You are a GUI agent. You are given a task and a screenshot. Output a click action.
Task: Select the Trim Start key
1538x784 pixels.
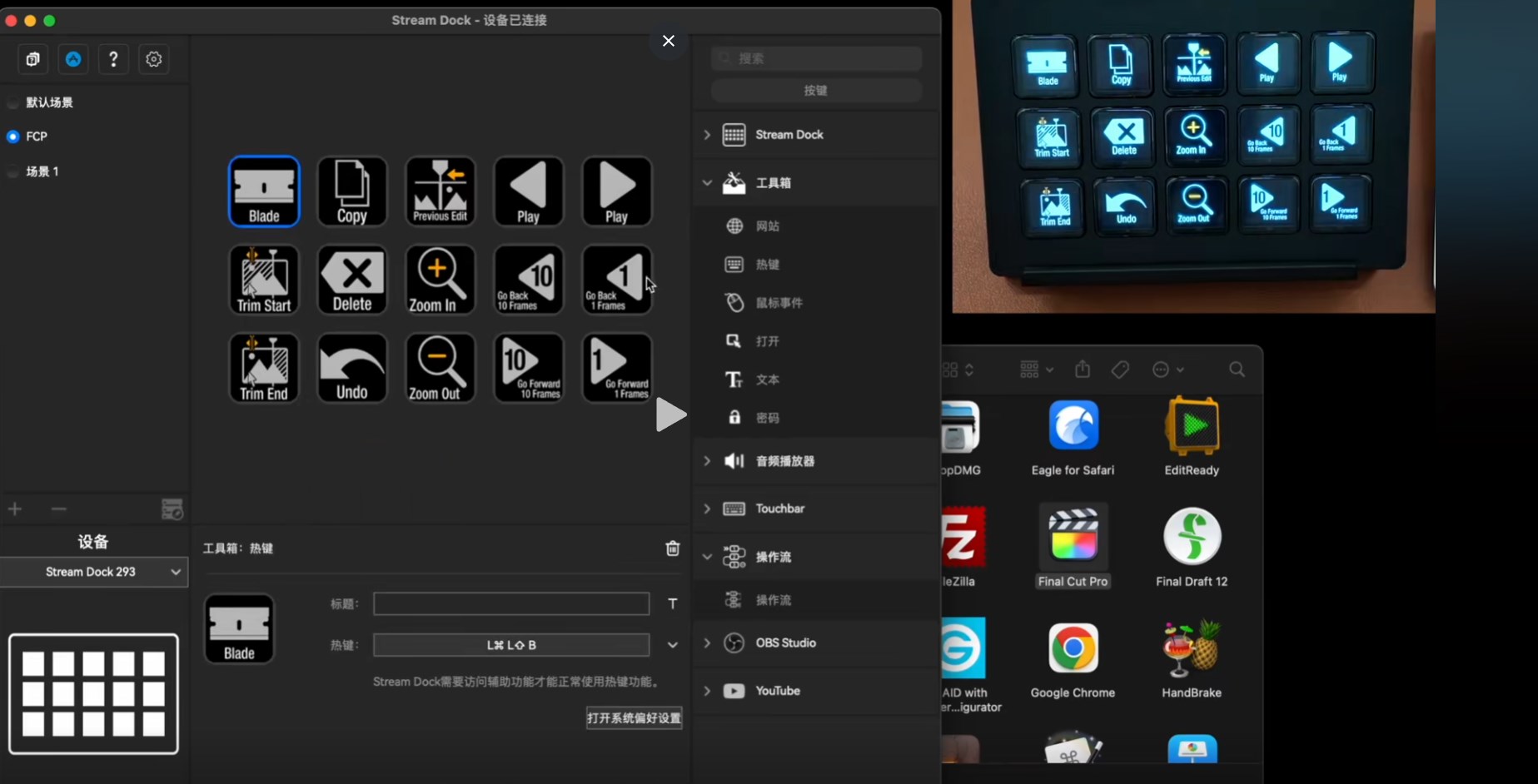pyautogui.click(x=264, y=280)
